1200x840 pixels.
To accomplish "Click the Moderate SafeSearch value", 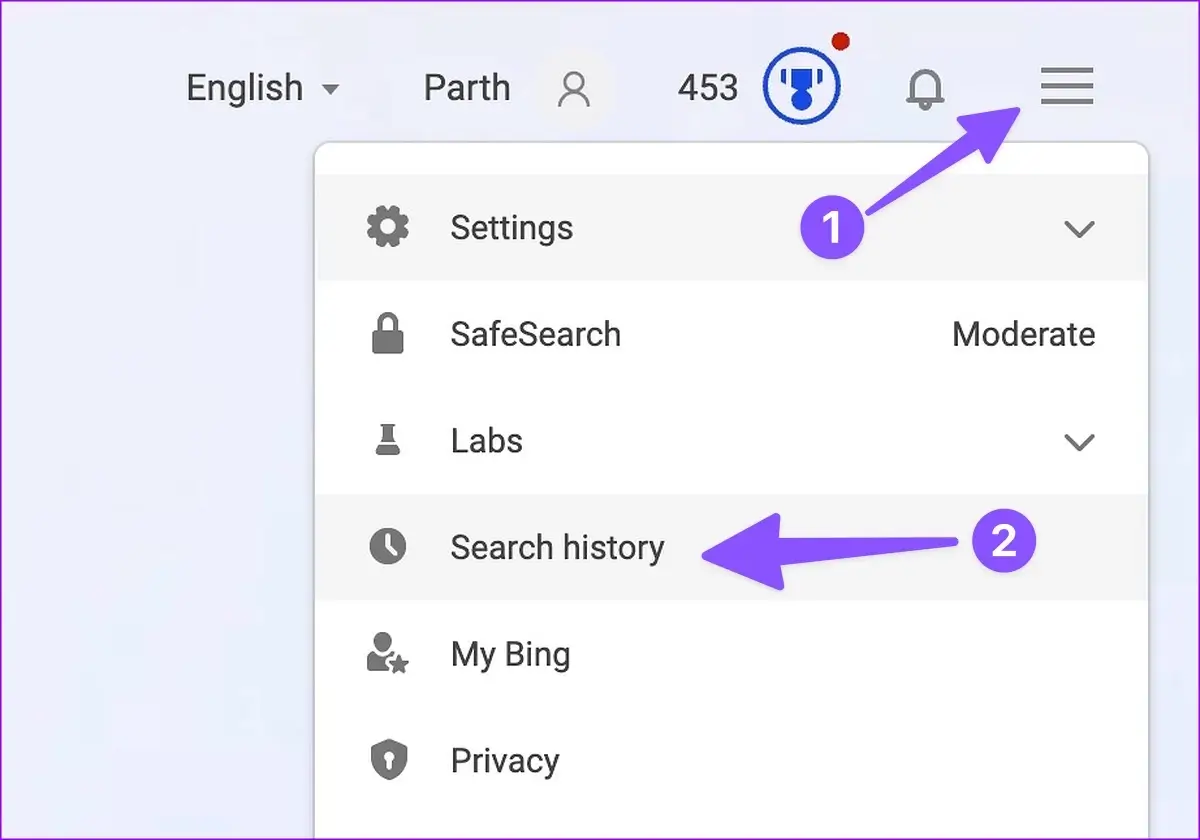I will point(1024,334).
